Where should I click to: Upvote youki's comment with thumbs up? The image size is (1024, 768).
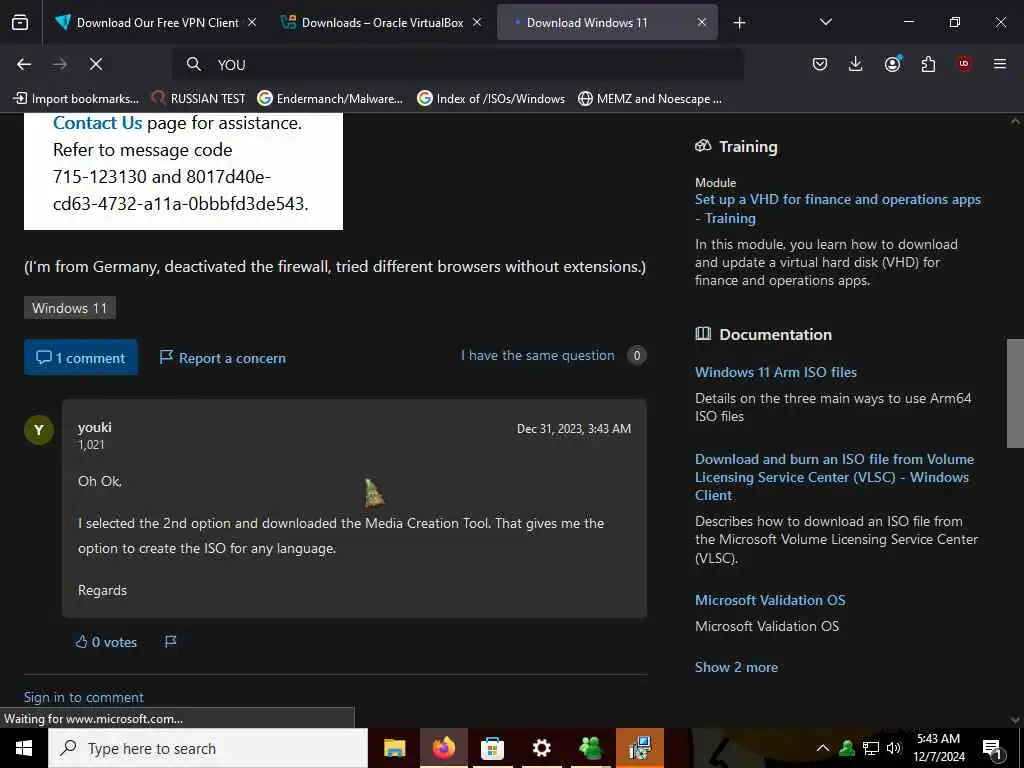click(x=106, y=642)
